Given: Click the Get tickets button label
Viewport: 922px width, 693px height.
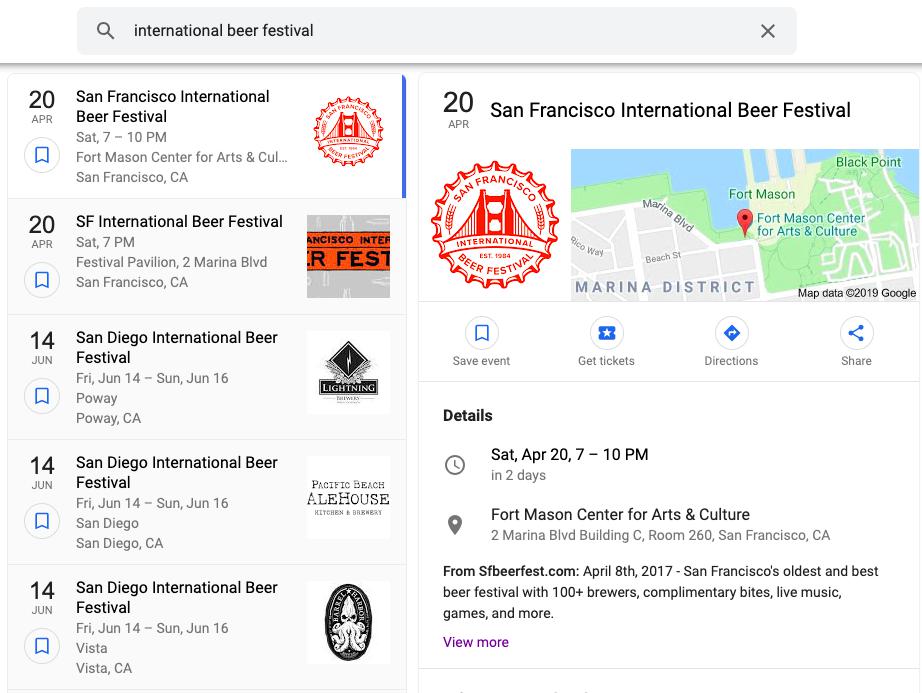Looking at the screenshot, I should 606,360.
